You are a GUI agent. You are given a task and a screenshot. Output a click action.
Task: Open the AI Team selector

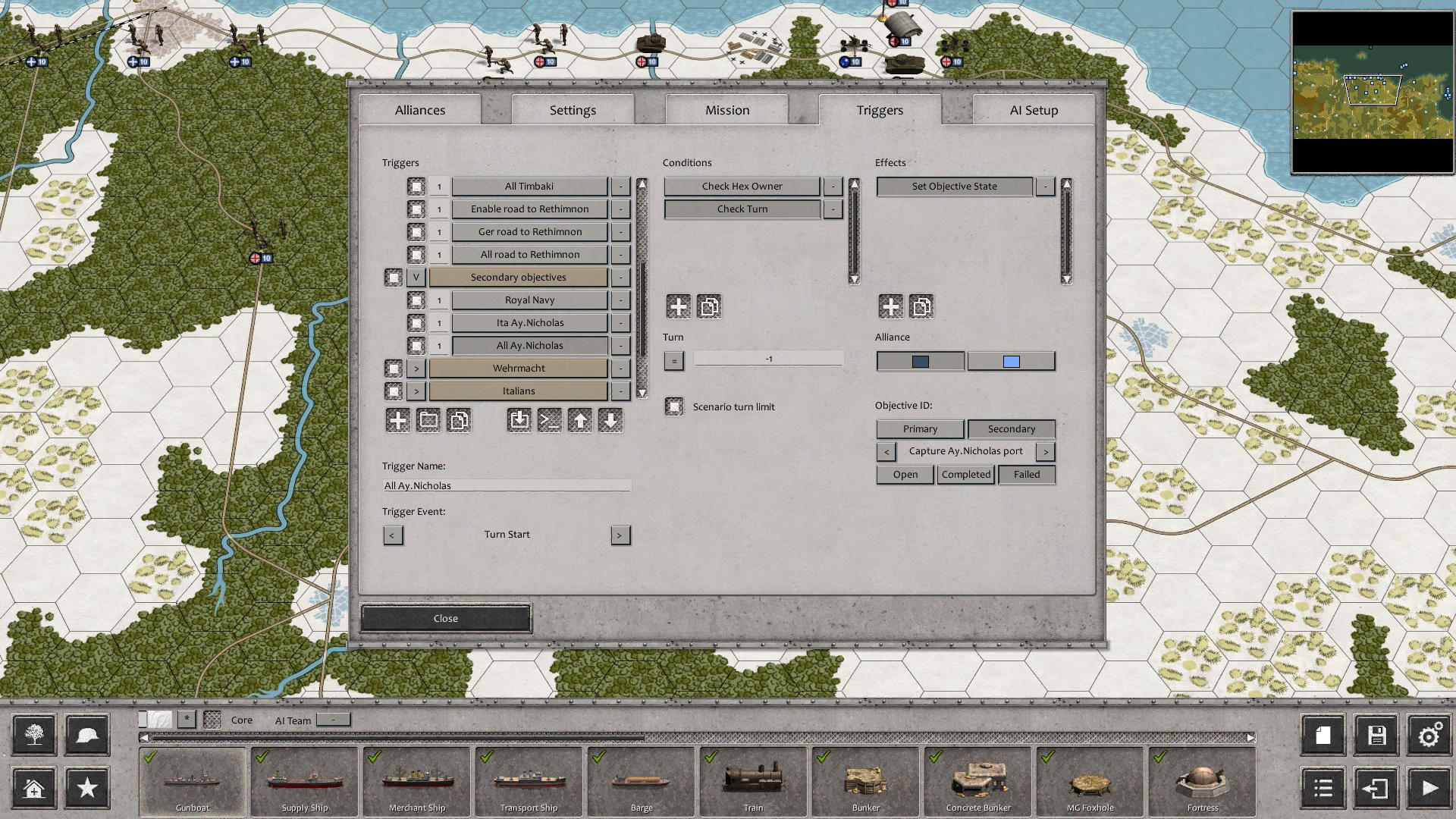tap(333, 720)
